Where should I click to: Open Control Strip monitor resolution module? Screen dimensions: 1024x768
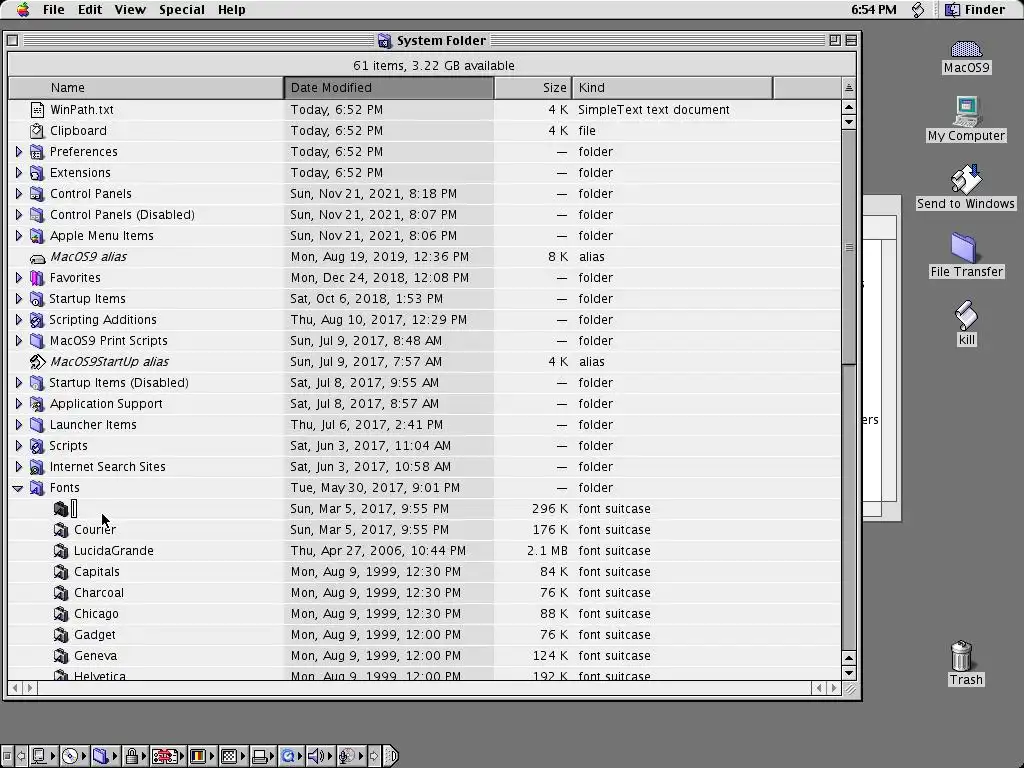click(232, 756)
